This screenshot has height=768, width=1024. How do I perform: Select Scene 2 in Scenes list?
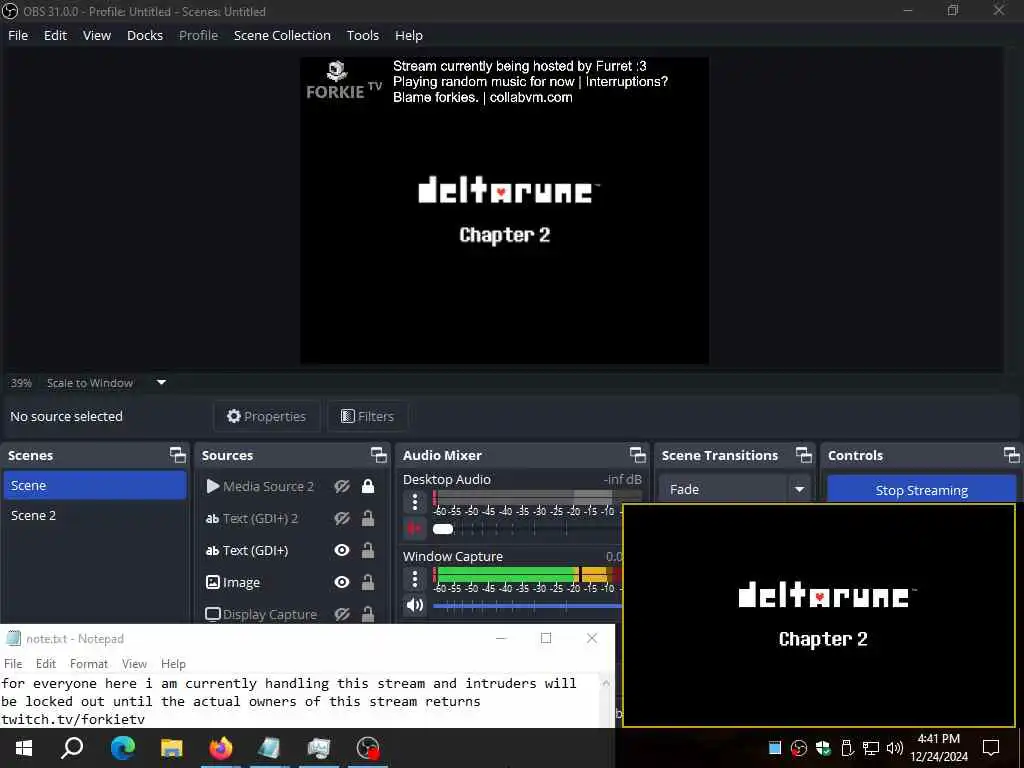click(x=95, y=515)
